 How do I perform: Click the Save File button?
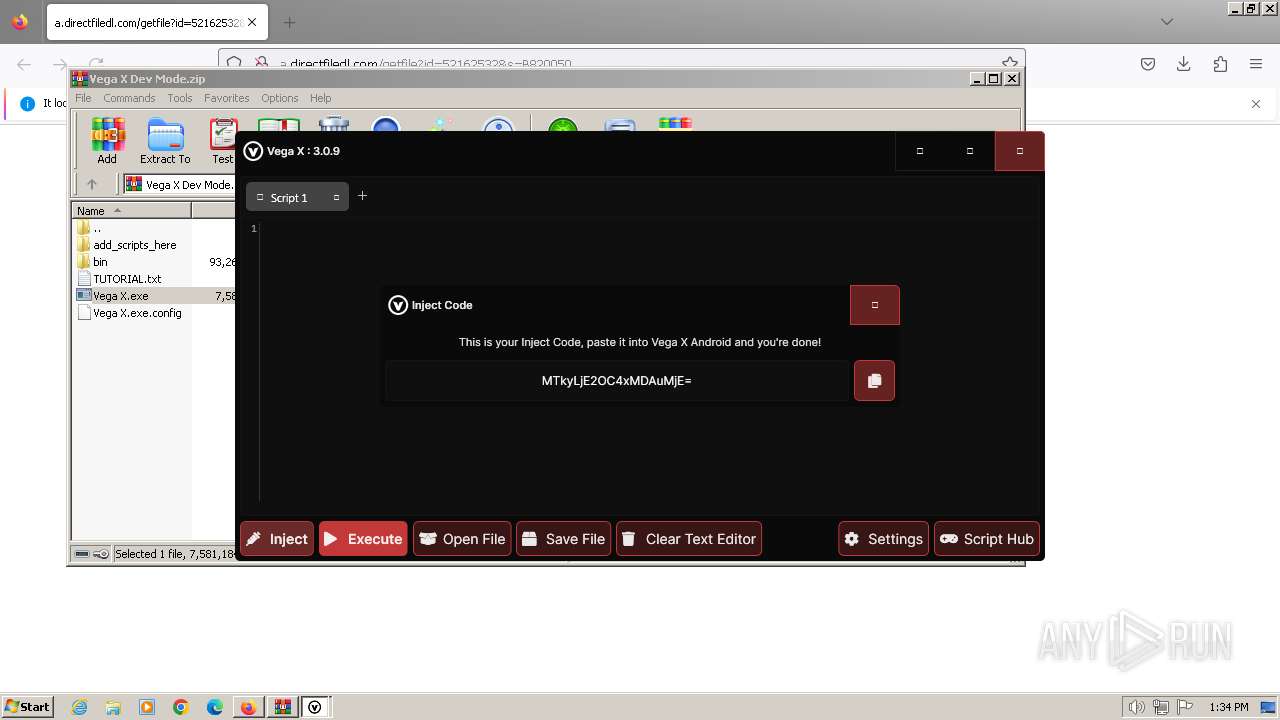pyautogui.click(x=563, y=539)
